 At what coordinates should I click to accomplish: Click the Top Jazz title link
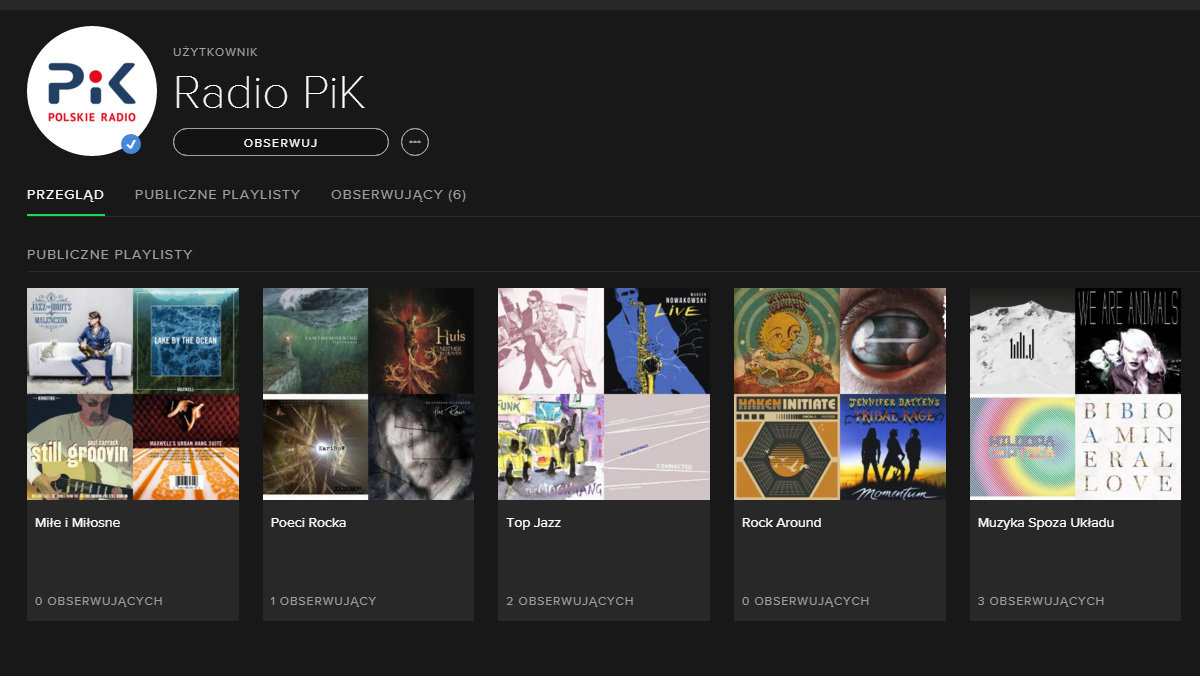(533, 522)
